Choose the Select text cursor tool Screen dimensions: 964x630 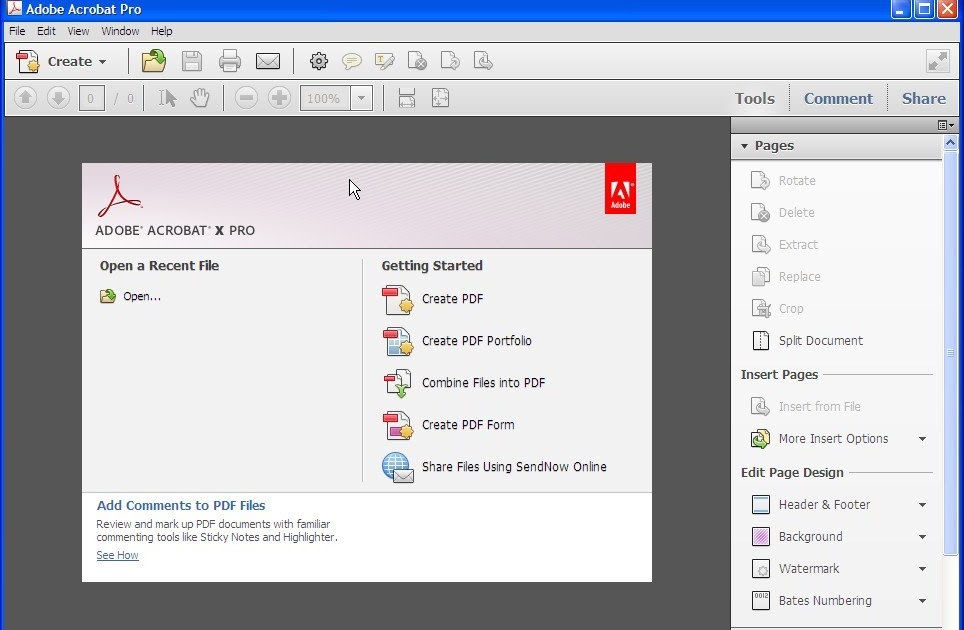167,98
